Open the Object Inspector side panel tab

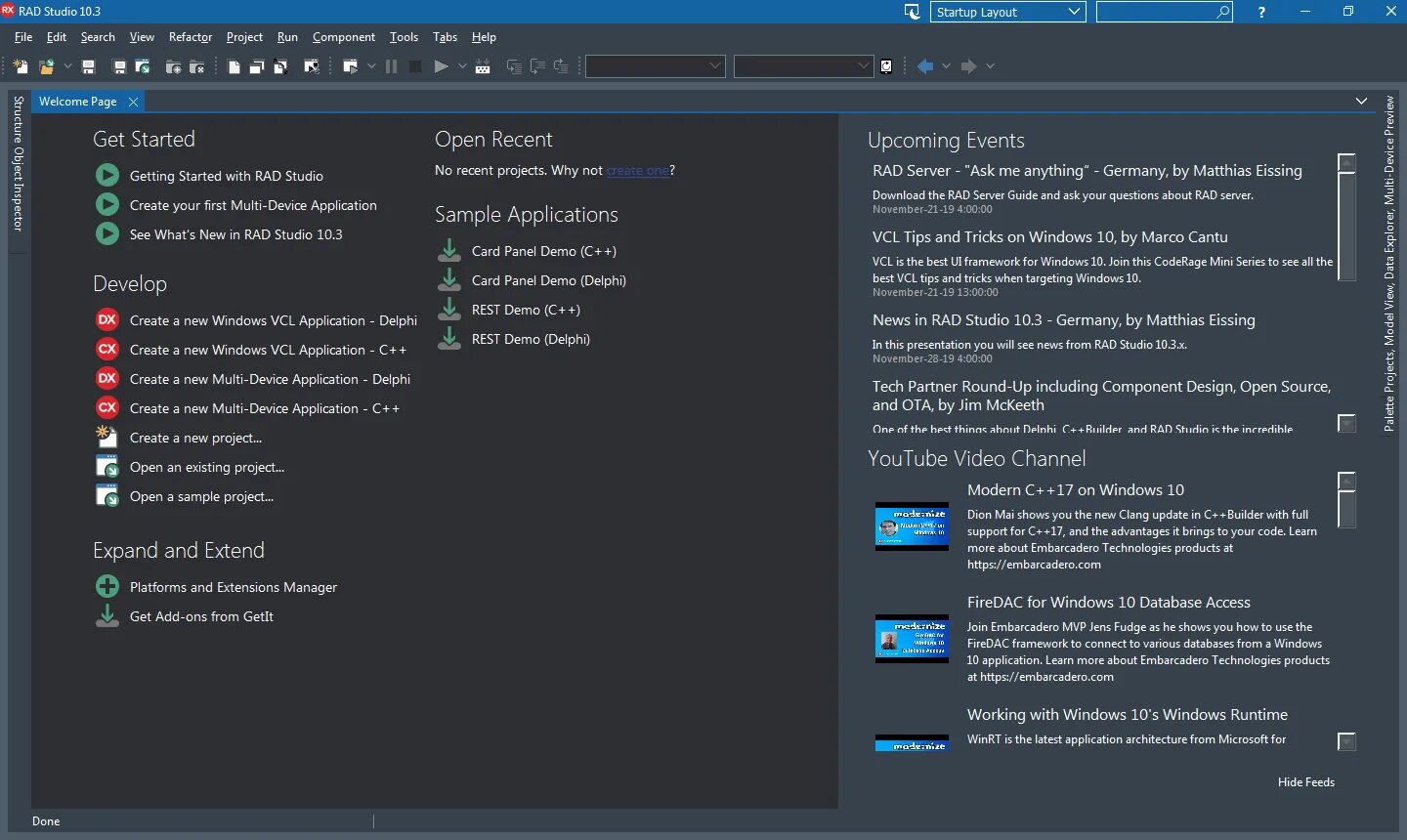[18, 189]
